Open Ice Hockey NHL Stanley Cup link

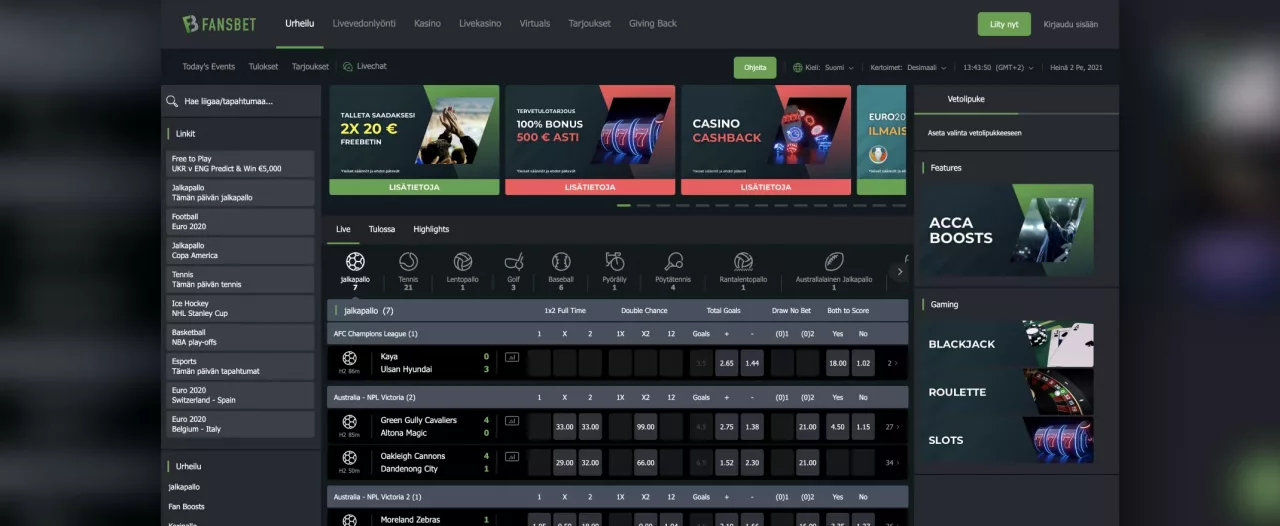point(241,308)
